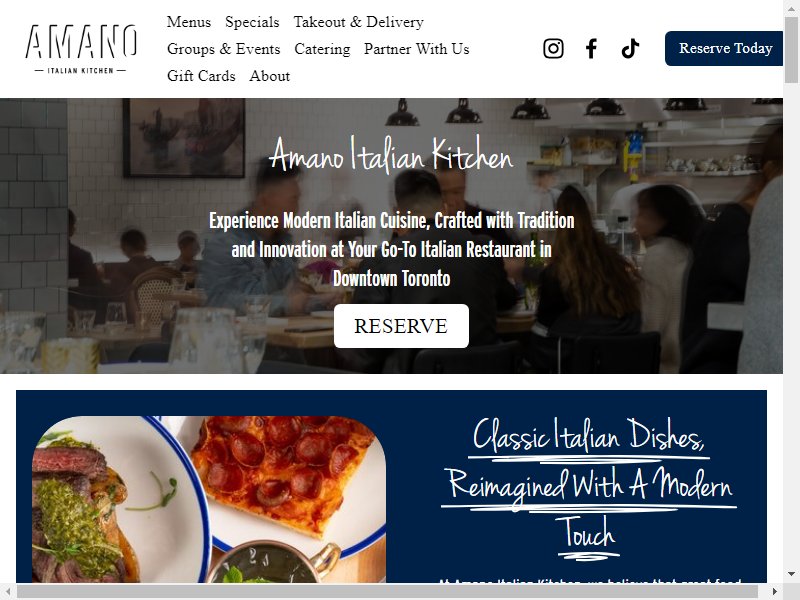Click the white RESERVE hero button
The width and height of the screenshot is (800, 600).
tap(401, 326)
